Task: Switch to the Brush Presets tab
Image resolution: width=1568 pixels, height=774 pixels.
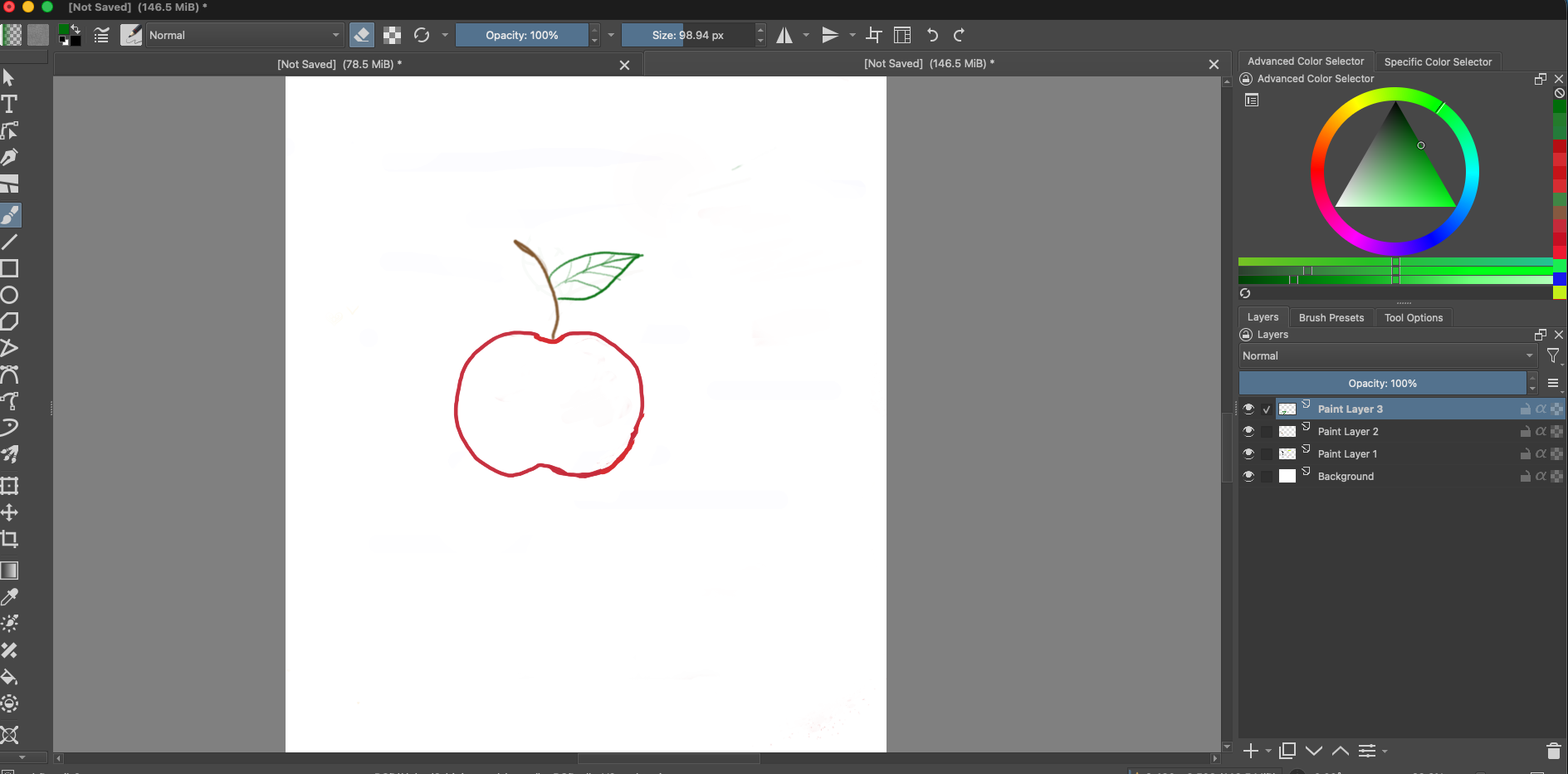Action: click(1331, 317)
